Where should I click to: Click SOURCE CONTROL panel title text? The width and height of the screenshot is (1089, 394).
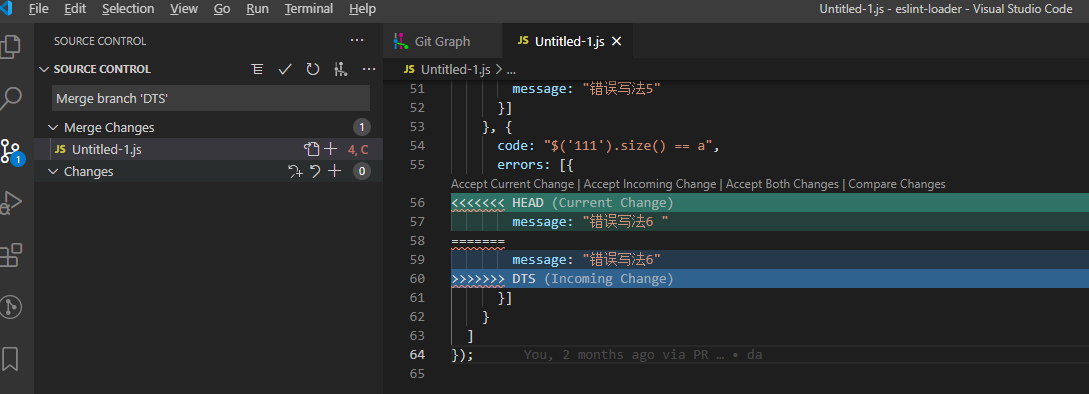pyautogui.click(x=100, y=41)
